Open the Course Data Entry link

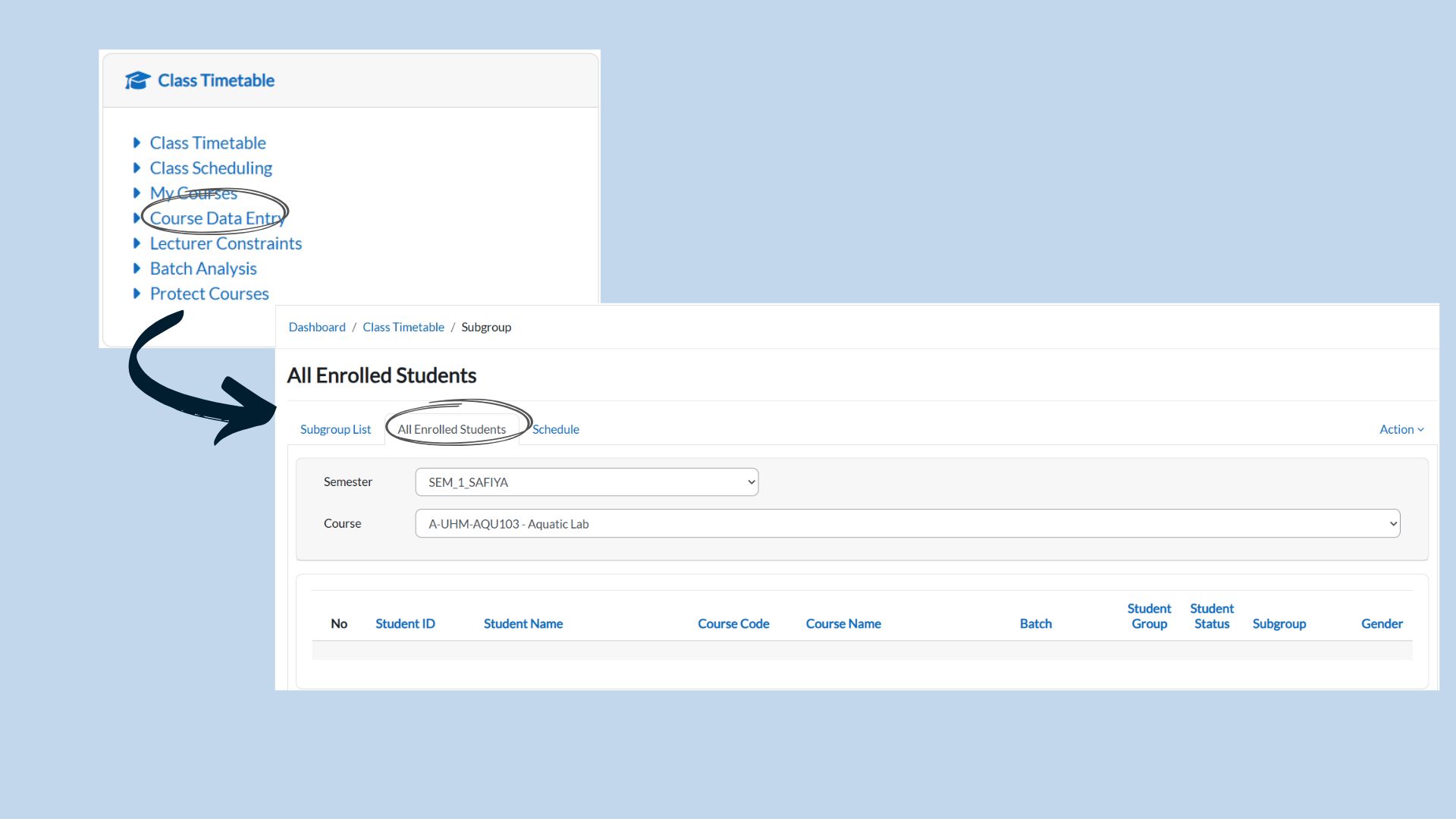point(216,218)
